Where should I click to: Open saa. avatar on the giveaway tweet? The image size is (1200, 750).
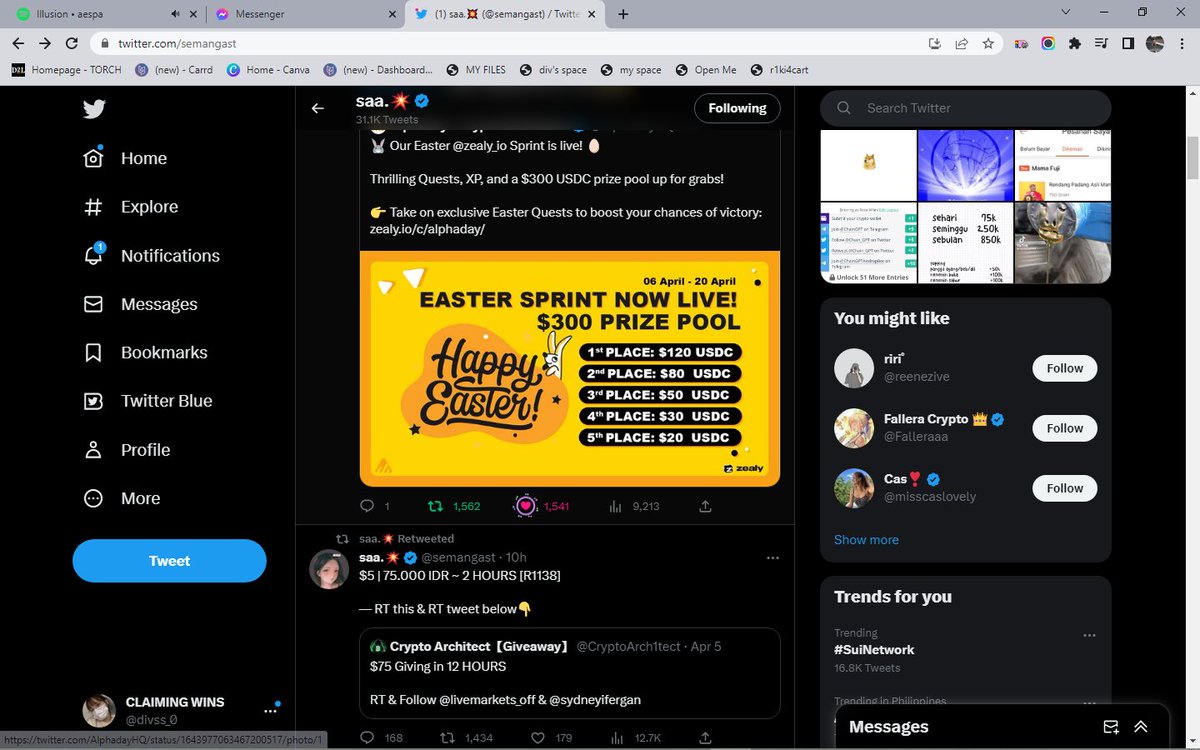coord(328,568)
